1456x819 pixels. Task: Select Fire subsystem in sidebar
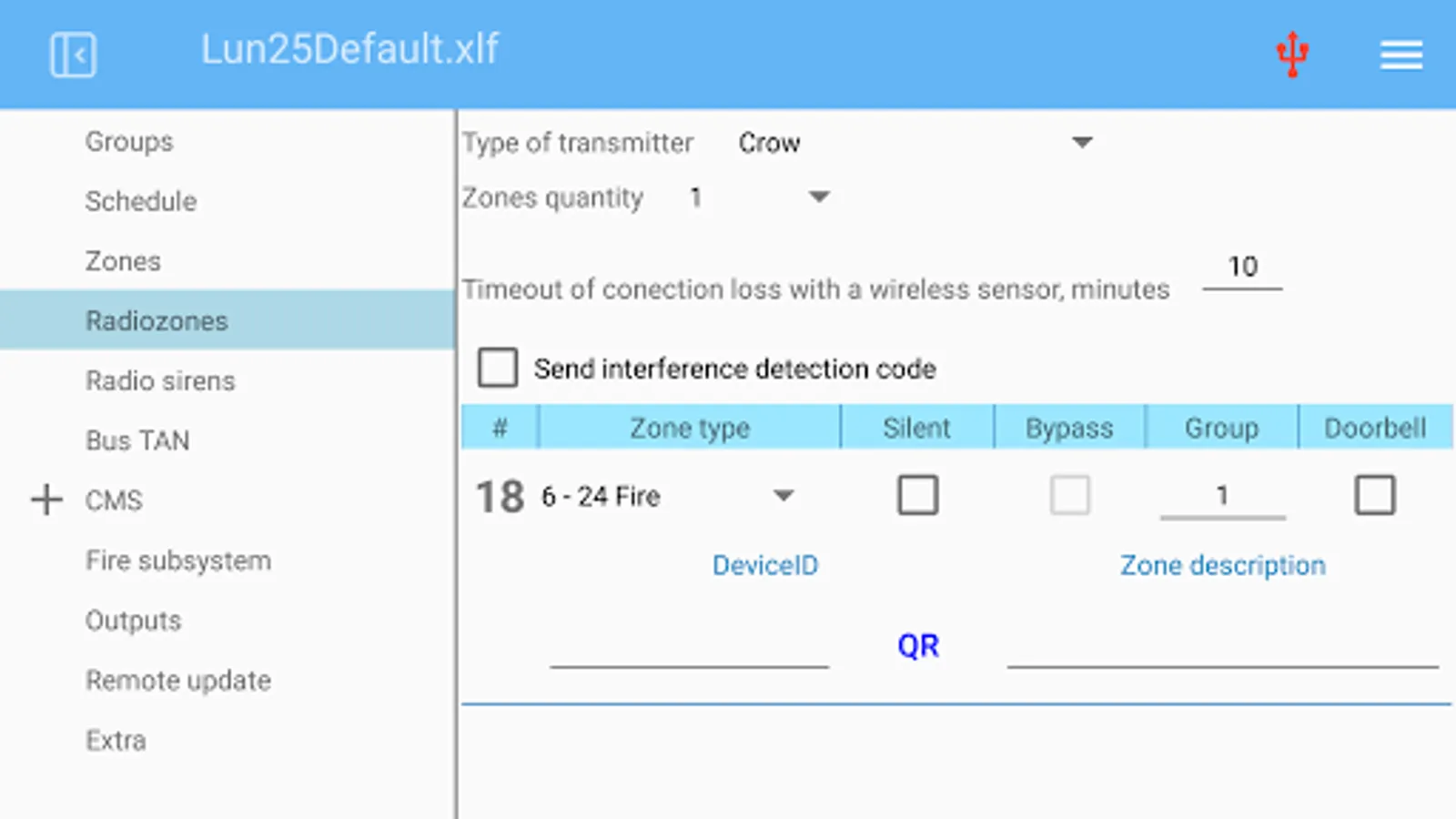(178, 561)
